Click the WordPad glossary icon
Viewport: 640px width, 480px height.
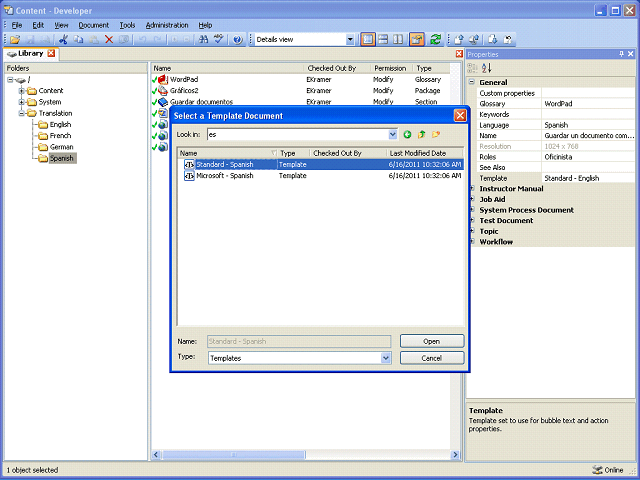(x=163, y=79)
